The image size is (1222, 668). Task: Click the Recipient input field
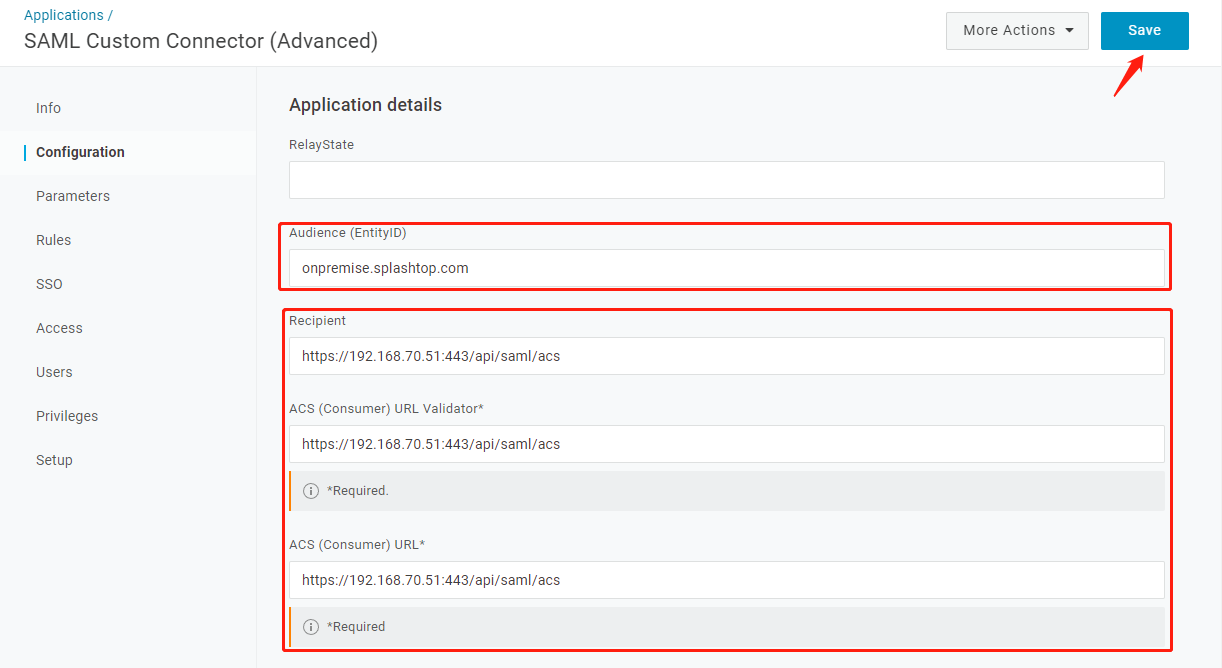727,356
